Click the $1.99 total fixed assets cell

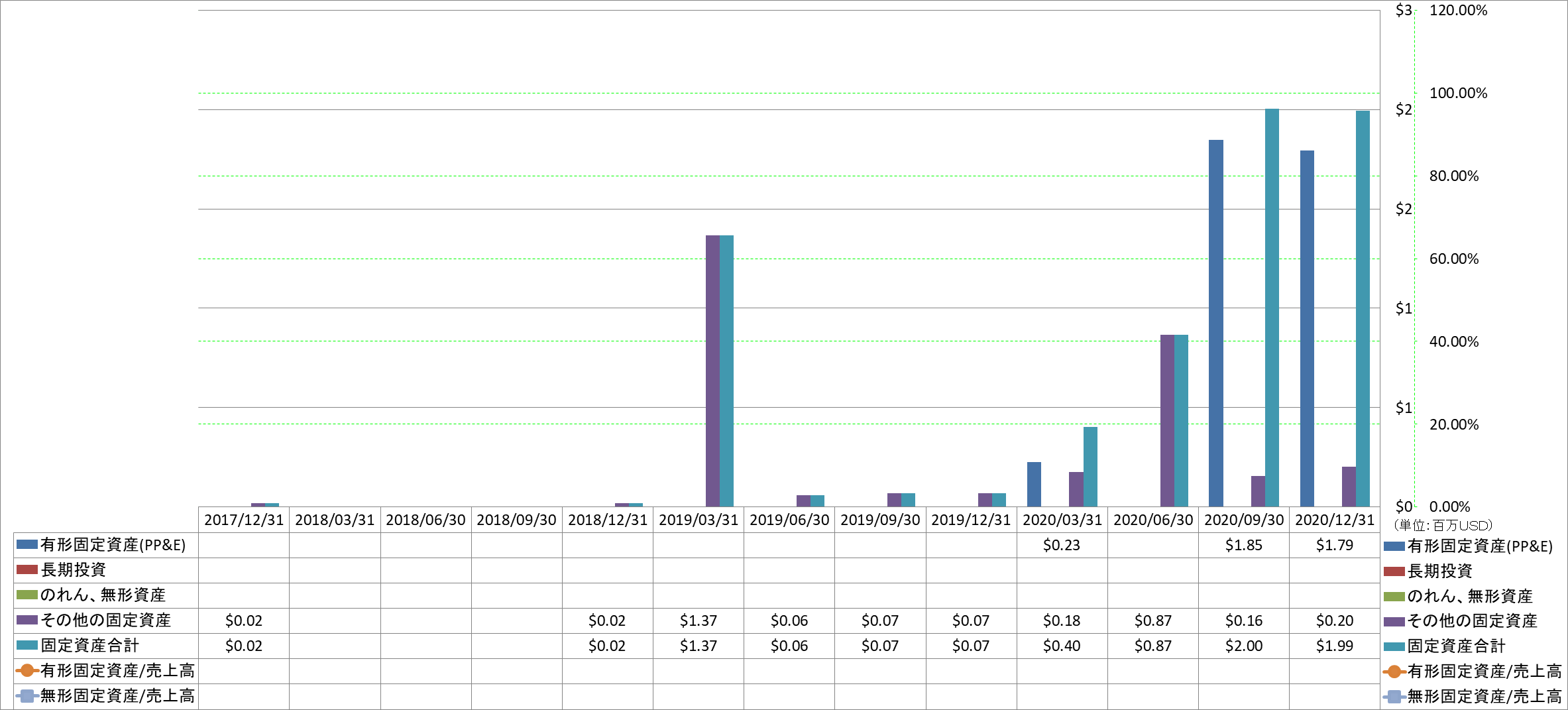point(1335,646)
